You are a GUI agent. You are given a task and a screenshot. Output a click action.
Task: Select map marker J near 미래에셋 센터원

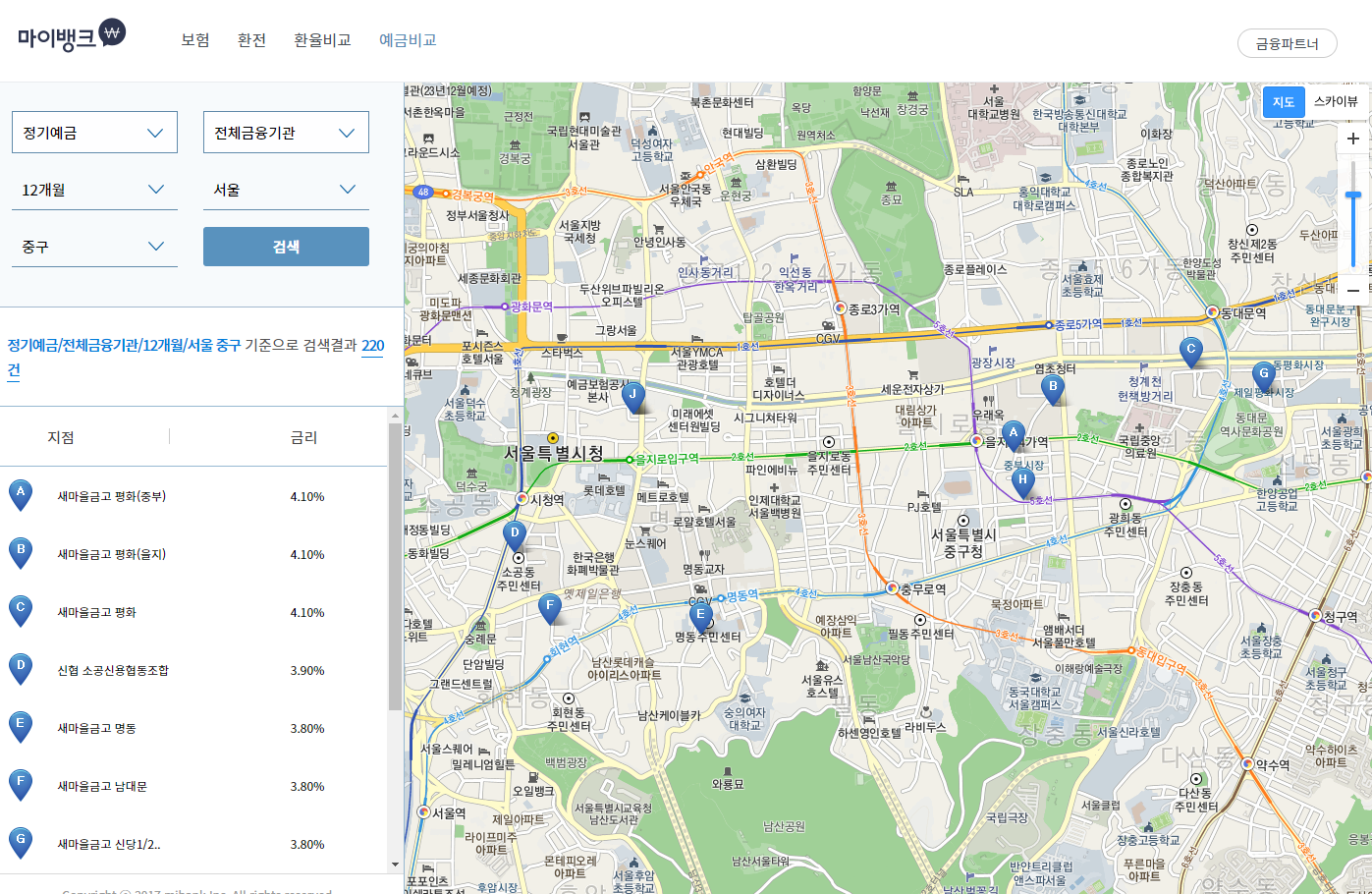pos(633,397)
